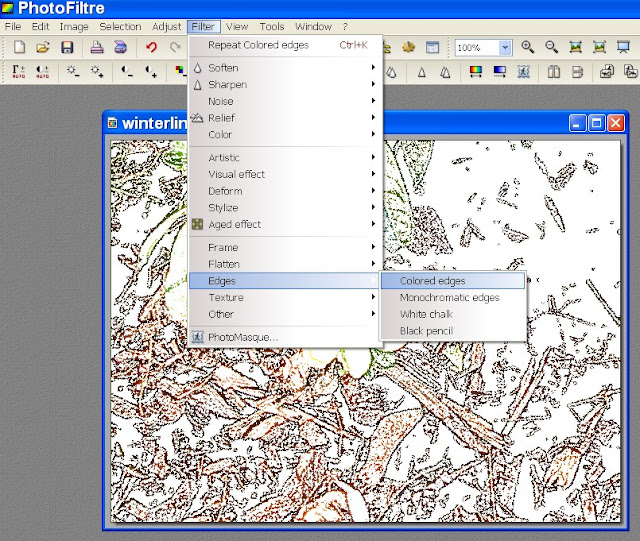Increase contrast with half-circle plus icon
Viewport: 640px width, 541px height.
coord(151,72)
